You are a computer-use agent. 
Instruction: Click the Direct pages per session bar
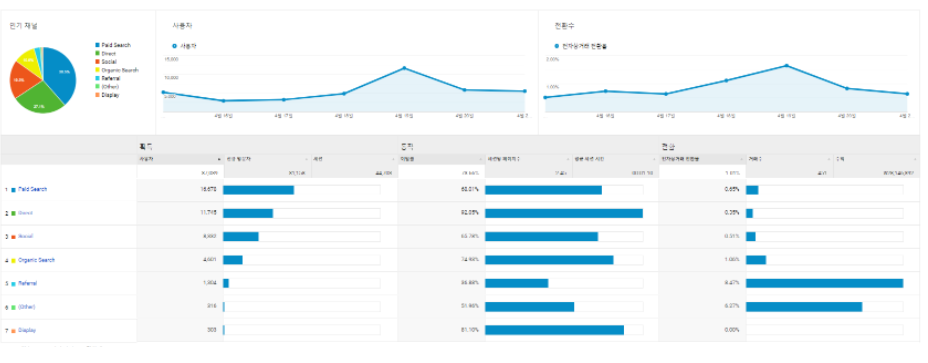564,213
